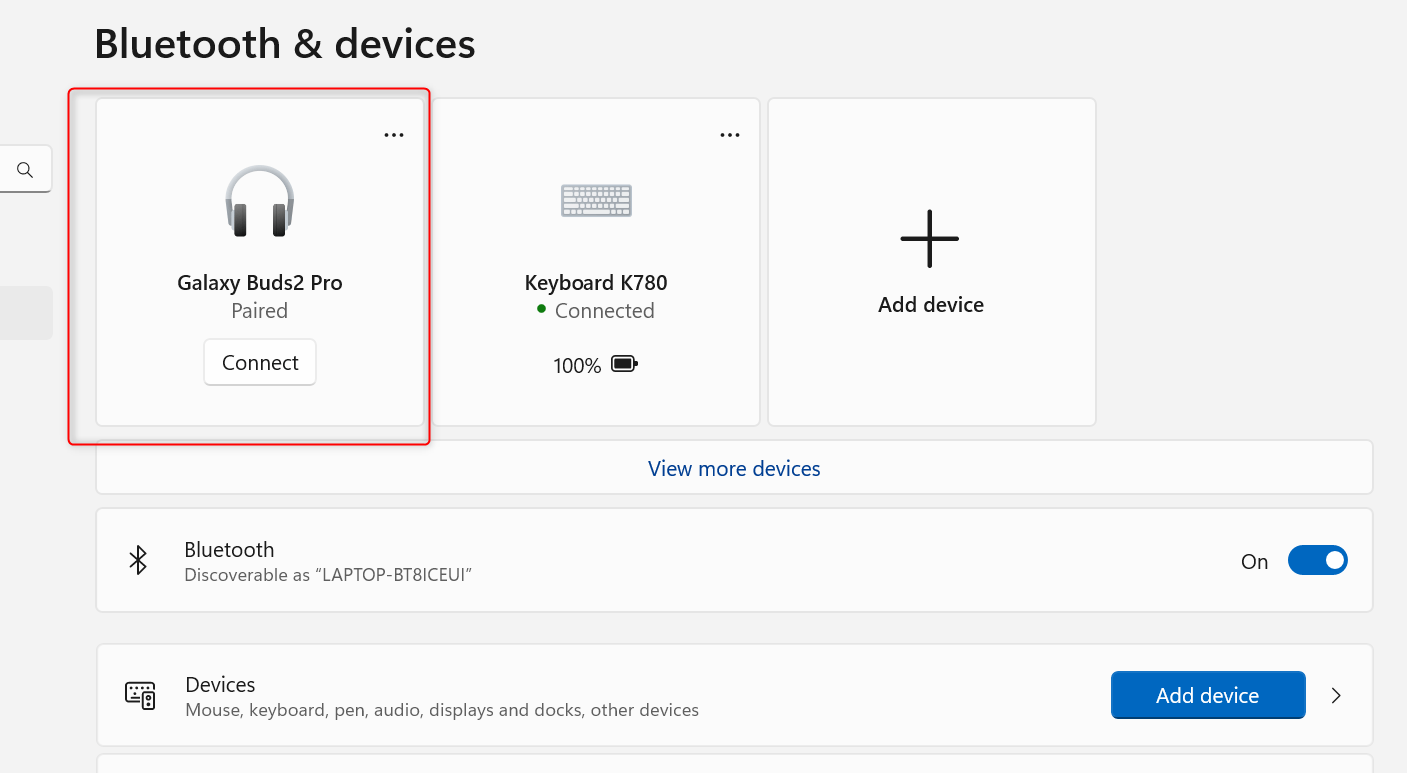This screenshot has width=1407, height=773.
Task: Select the highlighted sidebar navigation item
Action: click(26, 313)
